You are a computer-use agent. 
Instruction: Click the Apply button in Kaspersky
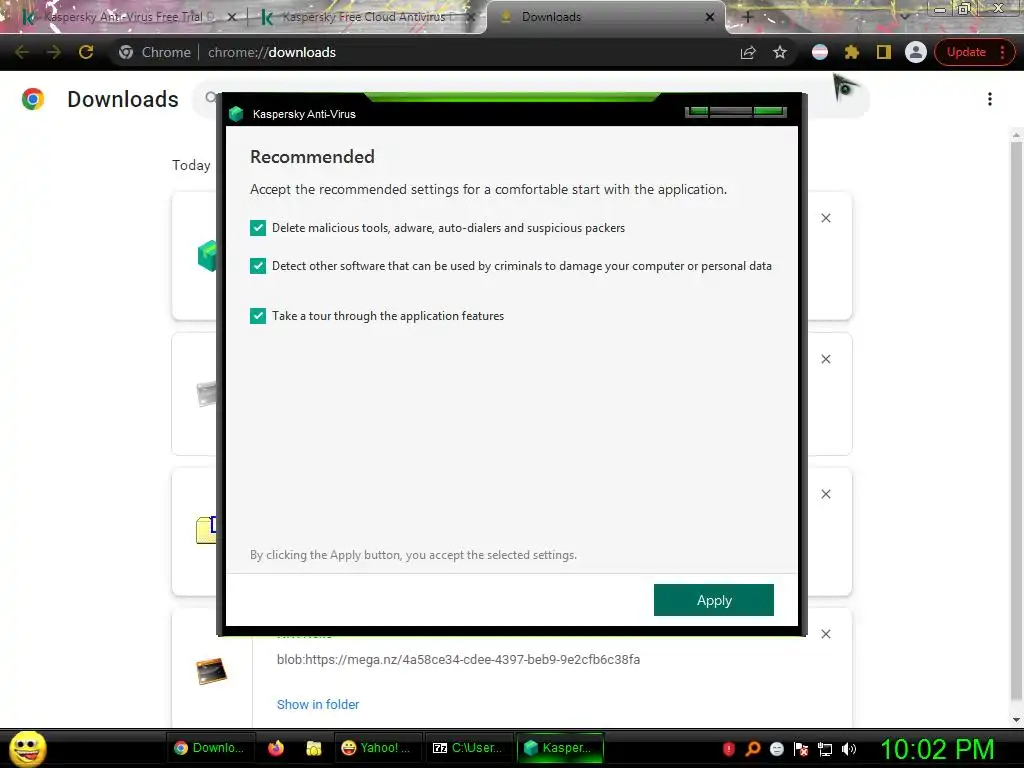click(713, 600)
